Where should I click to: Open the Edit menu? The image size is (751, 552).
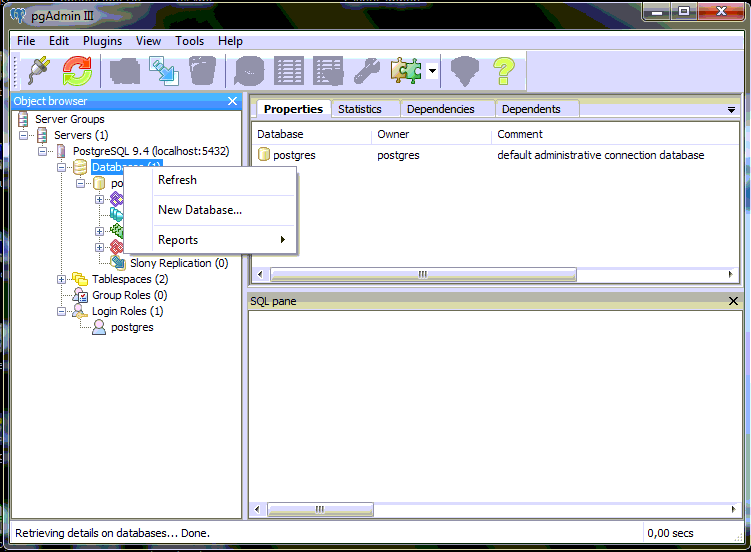point(59,41)
